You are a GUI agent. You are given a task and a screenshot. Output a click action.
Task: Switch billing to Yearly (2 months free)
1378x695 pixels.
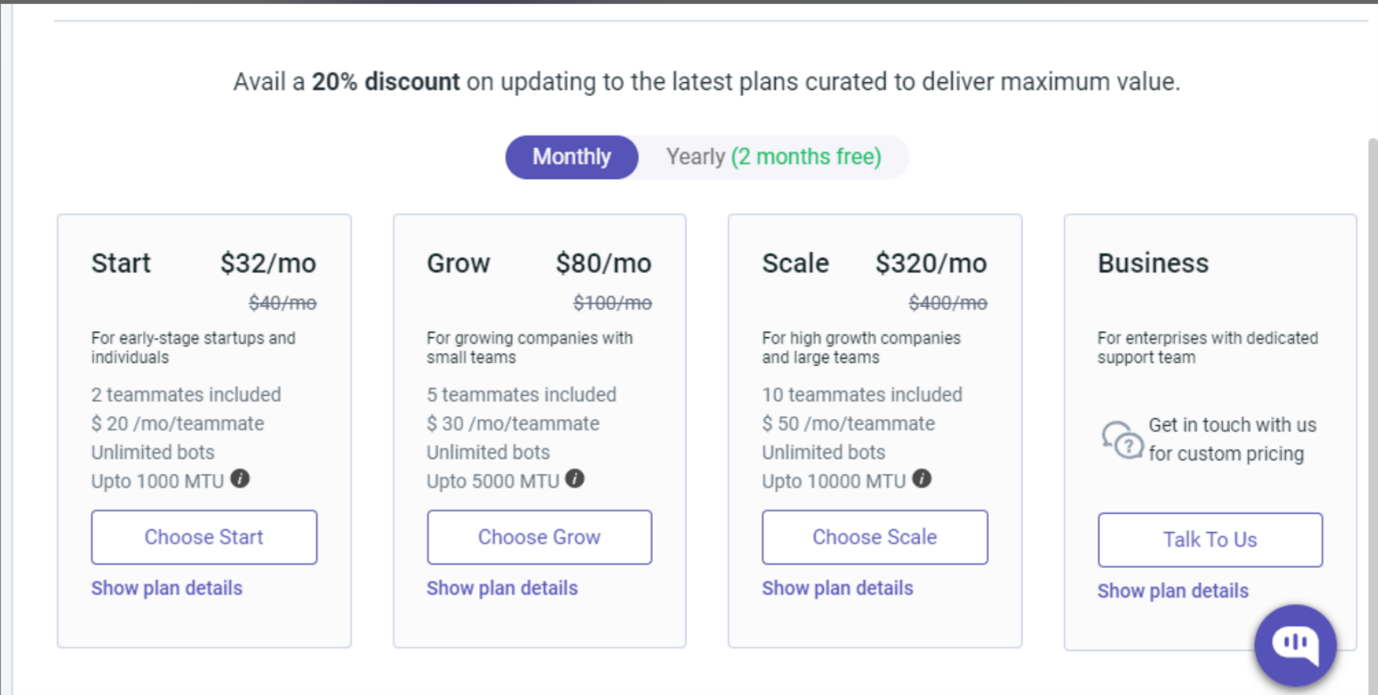[774, 157]
